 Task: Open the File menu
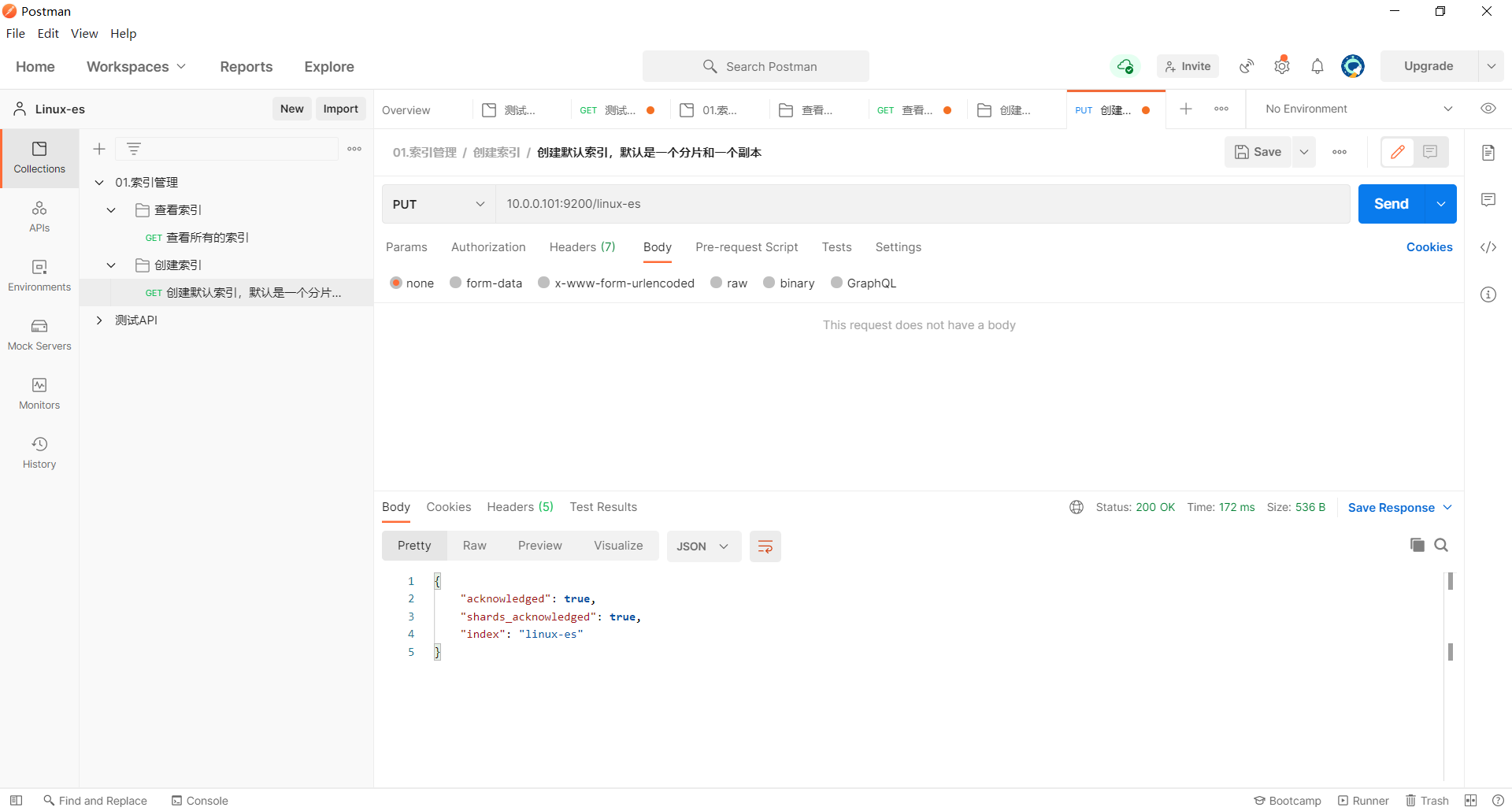click(16, 33)
